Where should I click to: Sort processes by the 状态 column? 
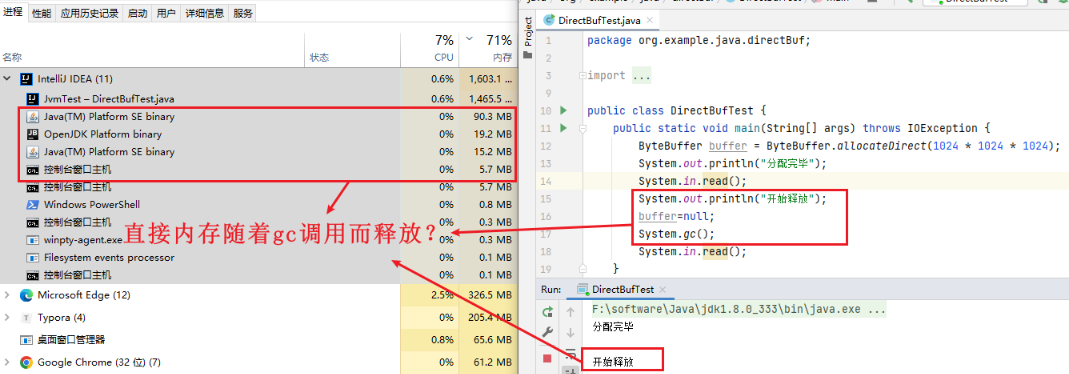320,57
